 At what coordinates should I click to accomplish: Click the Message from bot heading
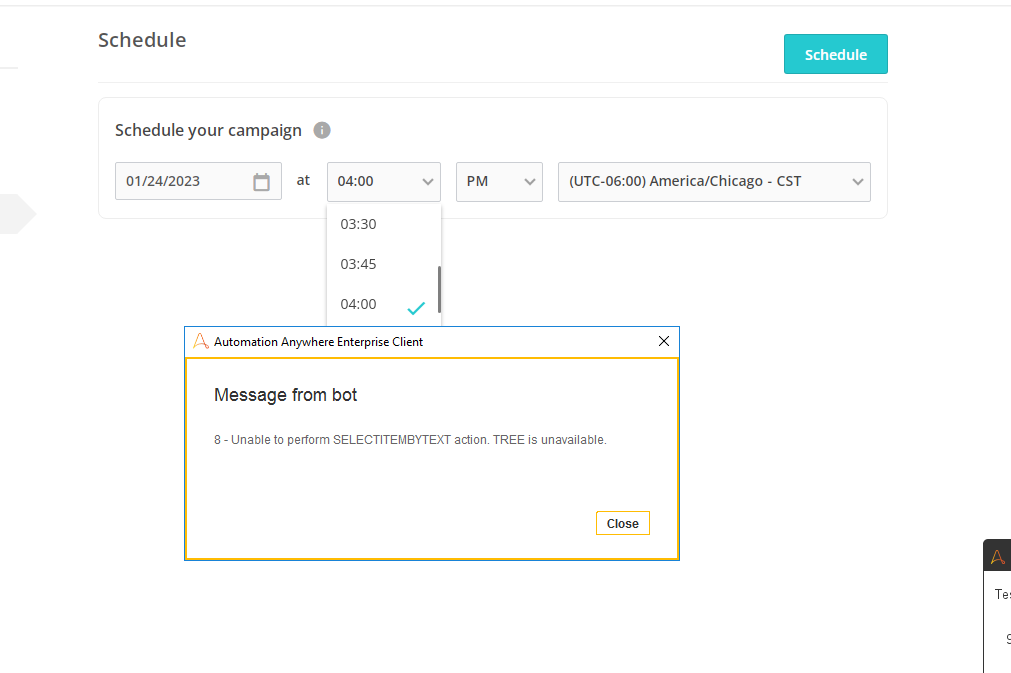[x=285, y=395]
